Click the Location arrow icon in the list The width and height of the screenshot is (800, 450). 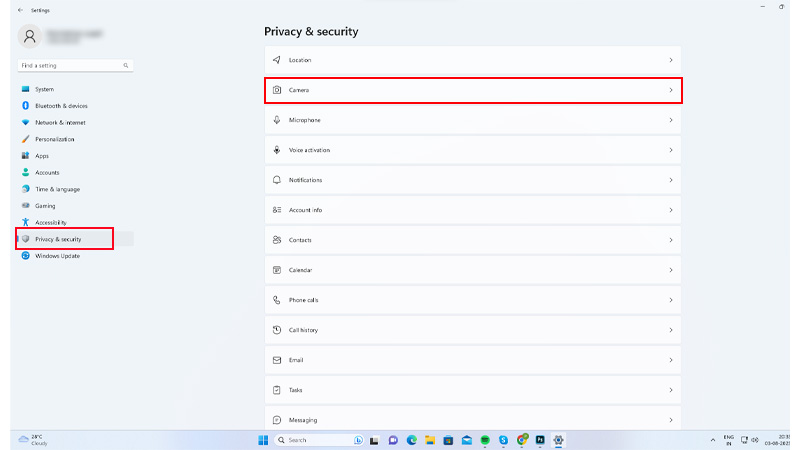(x=277, y=60)
